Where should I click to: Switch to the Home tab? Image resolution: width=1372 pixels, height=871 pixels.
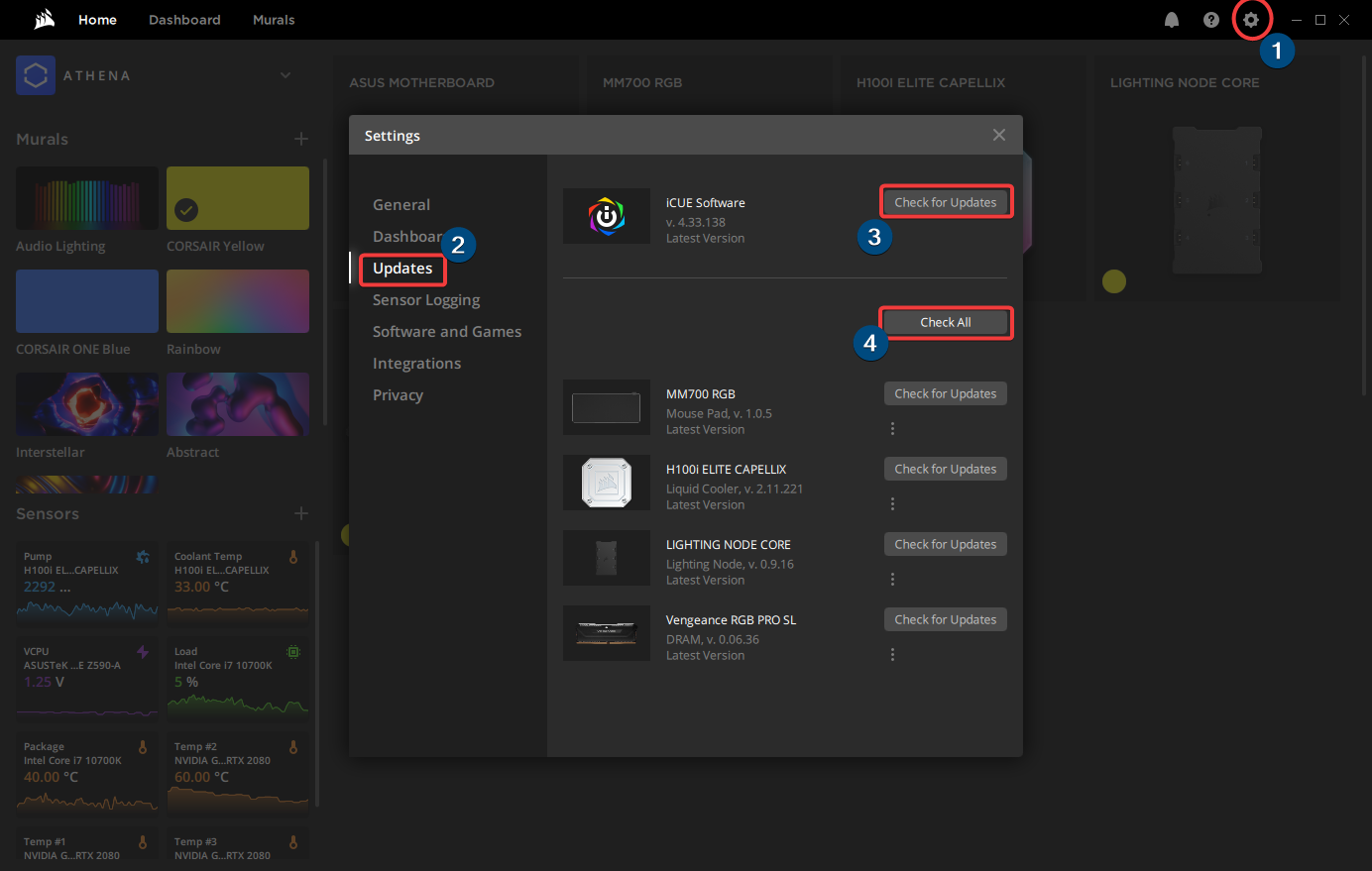97,20
